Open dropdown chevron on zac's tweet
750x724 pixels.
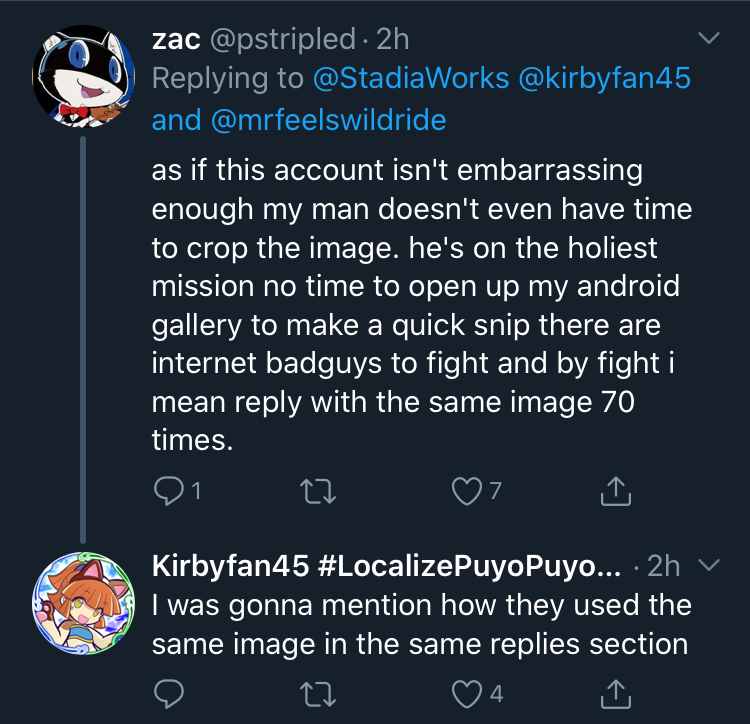[709, 38]
